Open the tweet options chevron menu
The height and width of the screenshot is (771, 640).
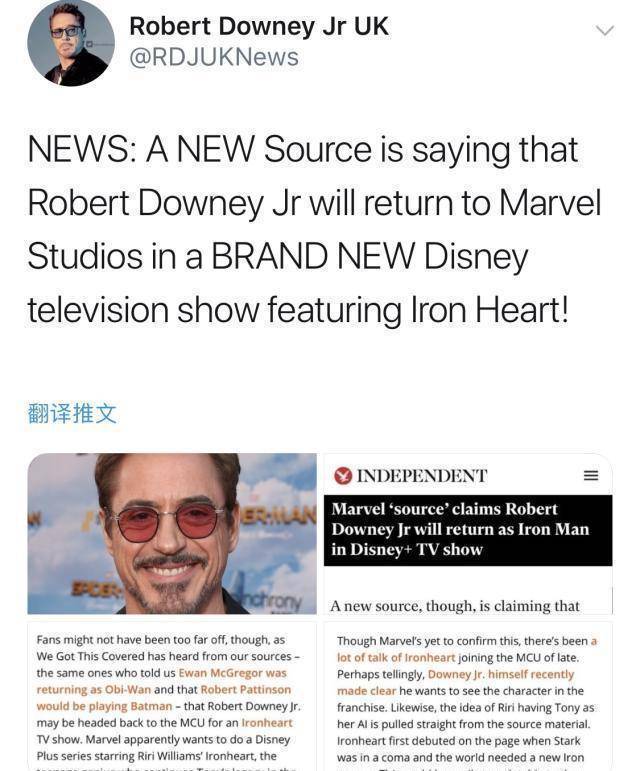tap(605, 30)
